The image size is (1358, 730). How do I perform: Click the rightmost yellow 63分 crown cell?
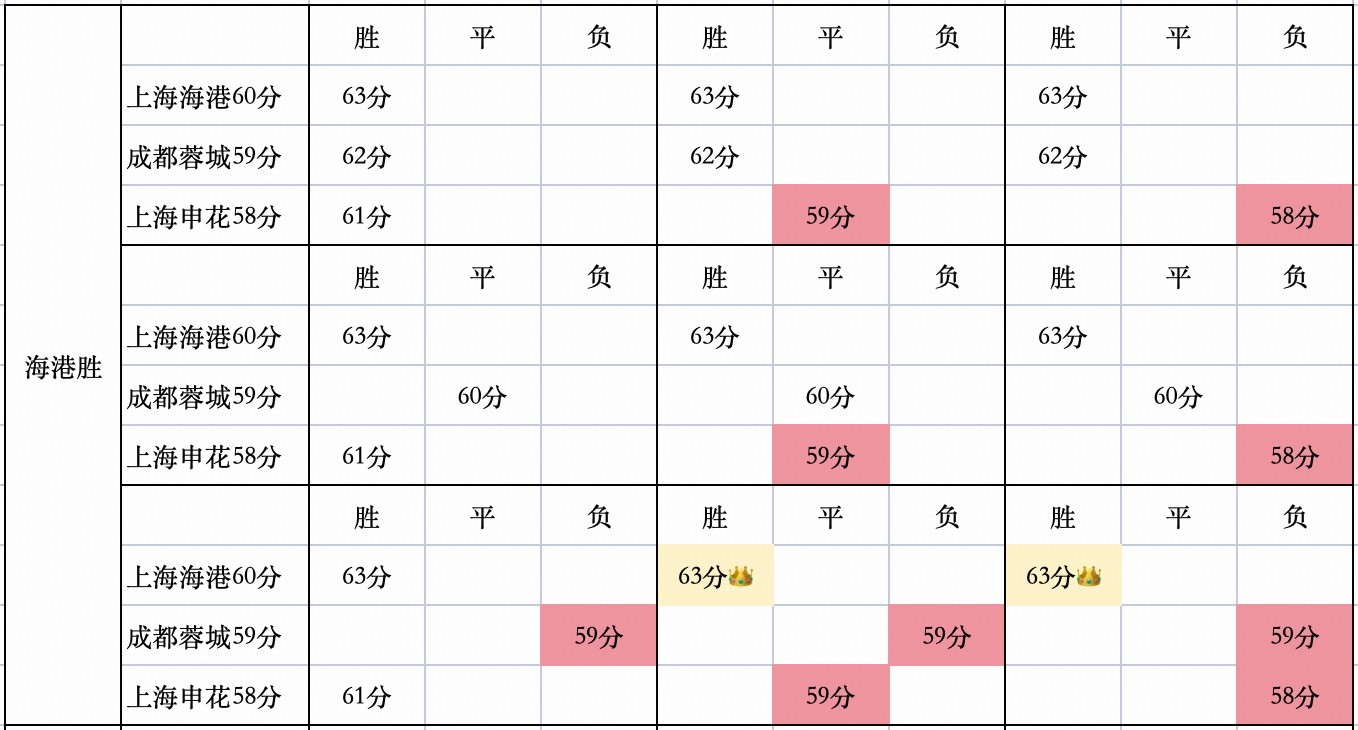click(x=1062, y=576)
